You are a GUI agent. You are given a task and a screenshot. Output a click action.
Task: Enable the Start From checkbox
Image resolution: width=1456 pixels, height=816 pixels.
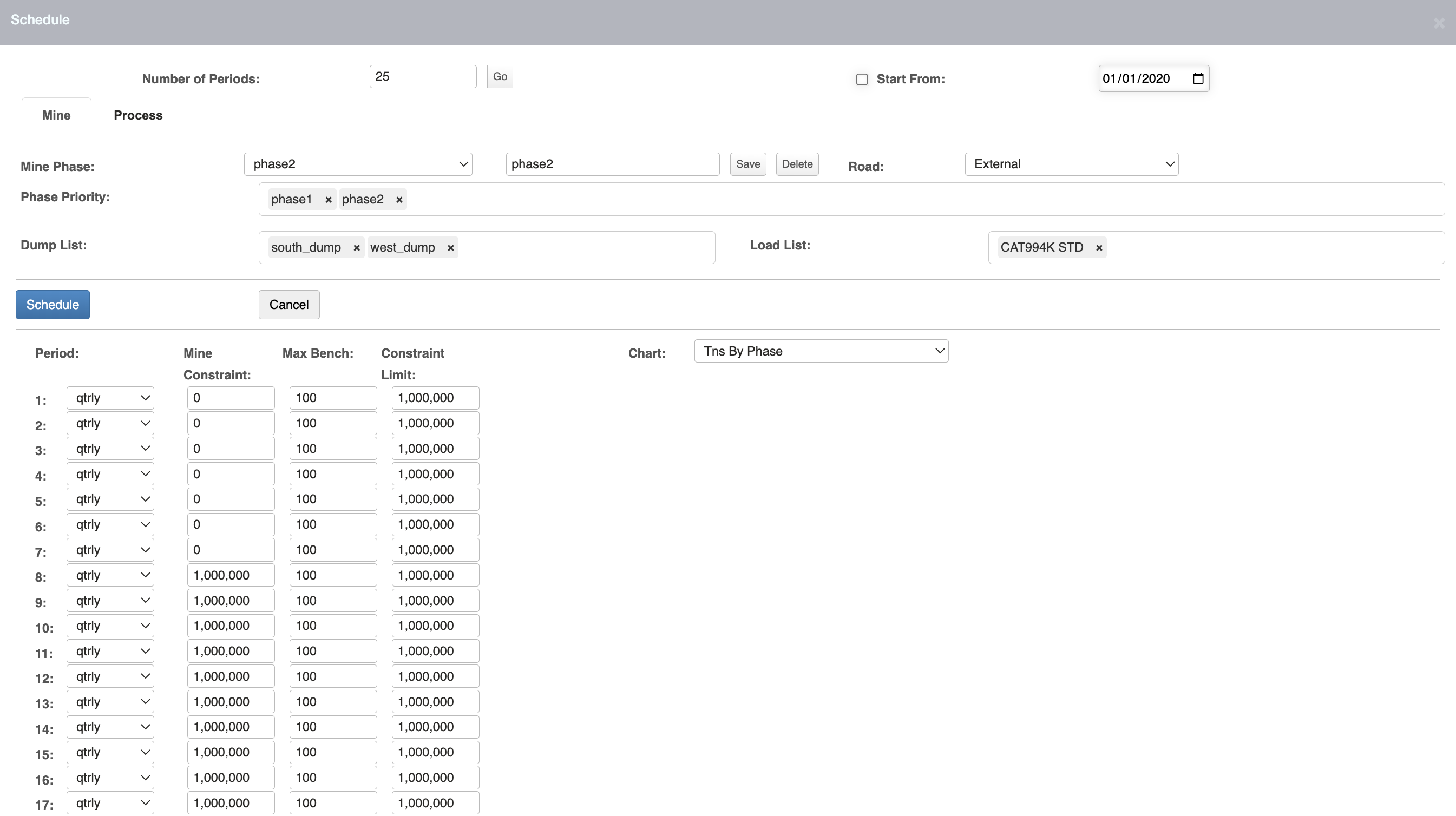(x=861, y=79)
